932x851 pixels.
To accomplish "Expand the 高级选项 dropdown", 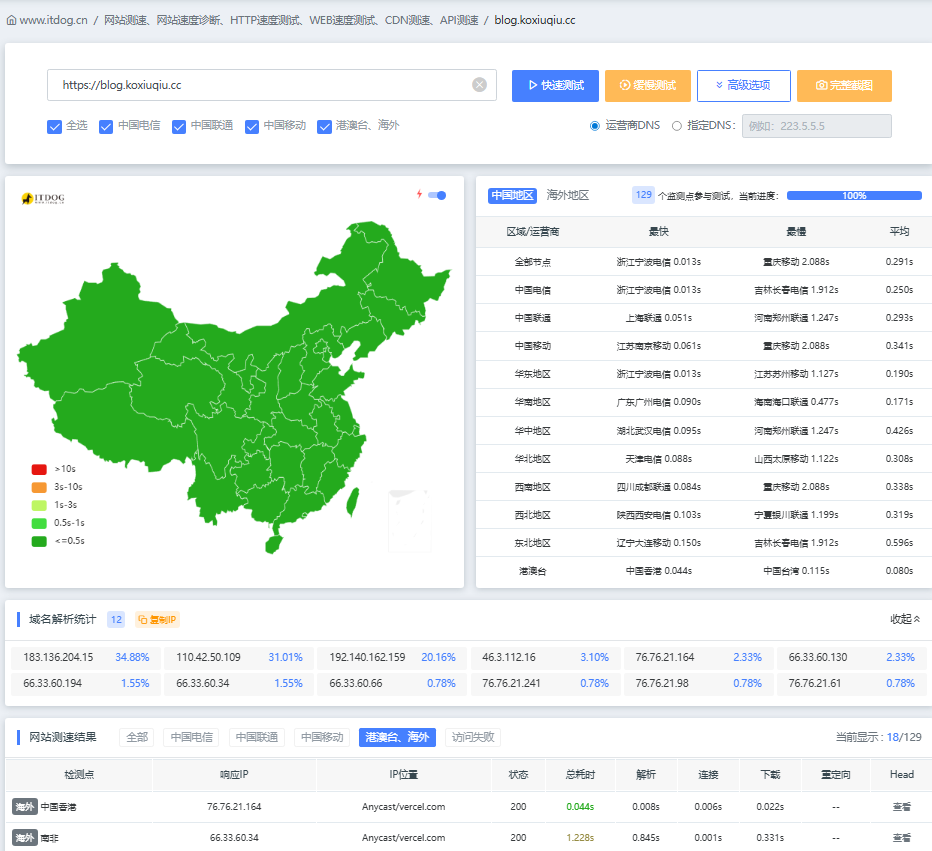I will 743,86.
